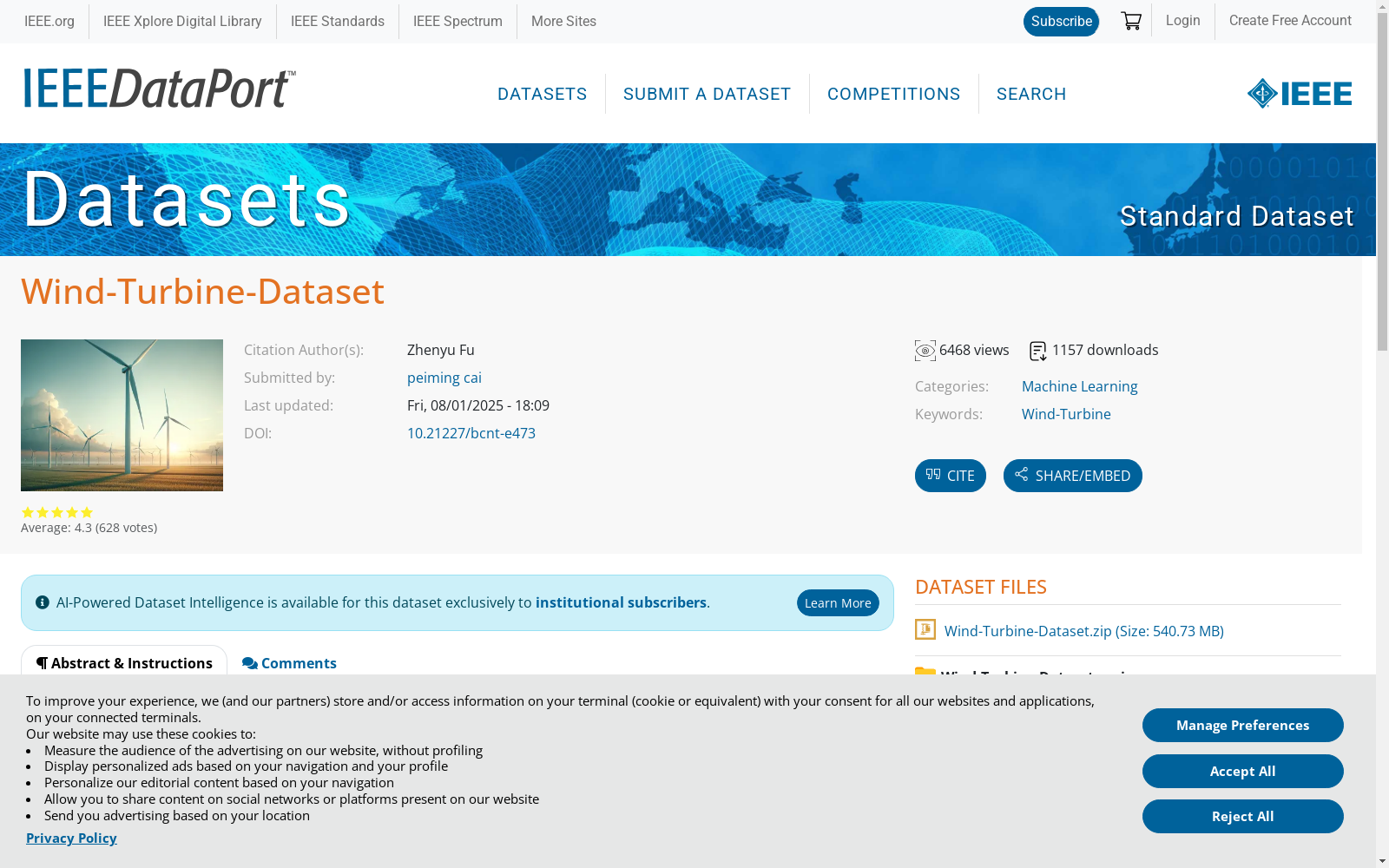This screenshot has width=1389, height=868.
Task: Open the Login link
Action: click(1182, 21)
